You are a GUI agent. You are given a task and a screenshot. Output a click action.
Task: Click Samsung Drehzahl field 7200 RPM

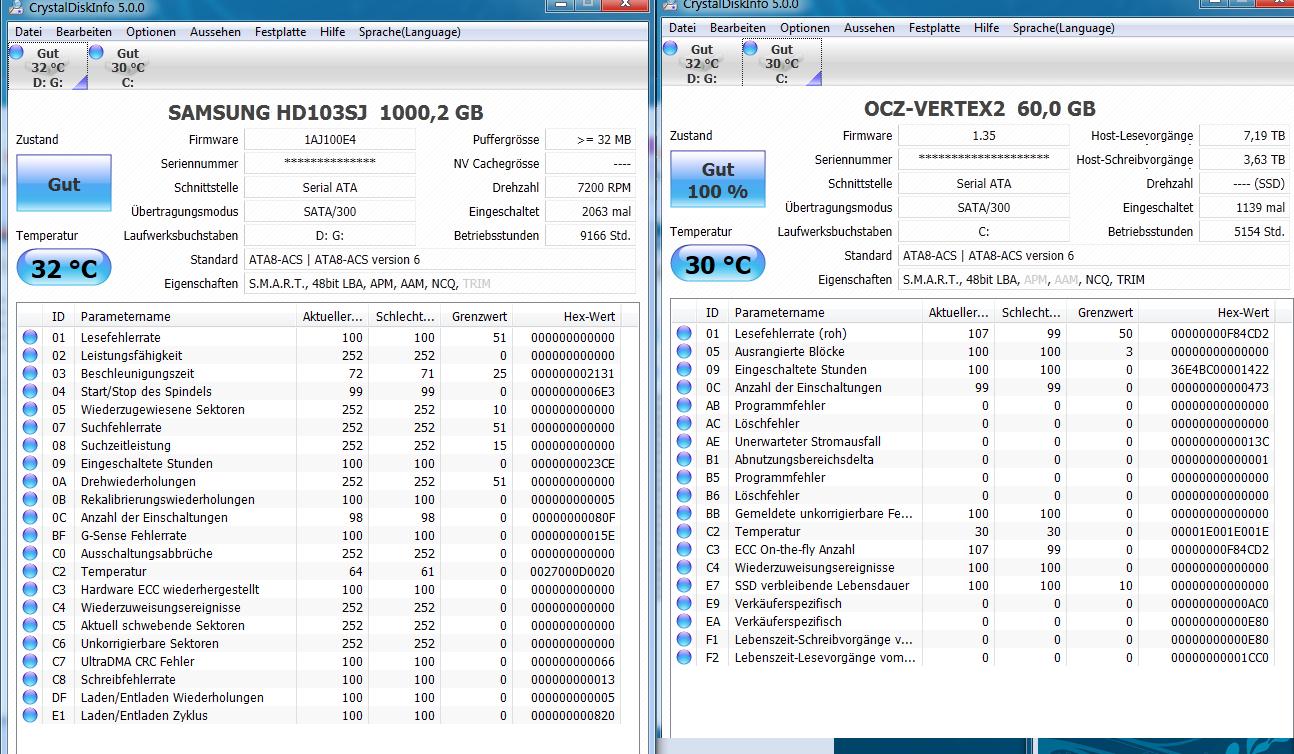pos(590,188)
